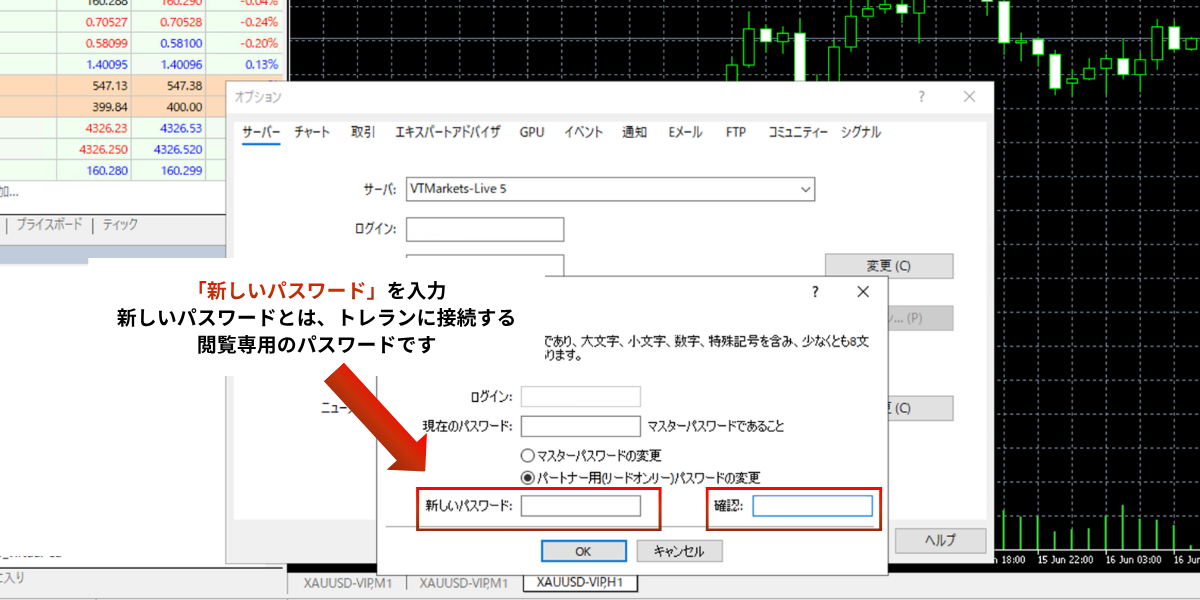Screen dimensions: 1200x600
Task: Select the XAUUSD-VIP,H1 chart tab
Action: [x=581, y=583]
